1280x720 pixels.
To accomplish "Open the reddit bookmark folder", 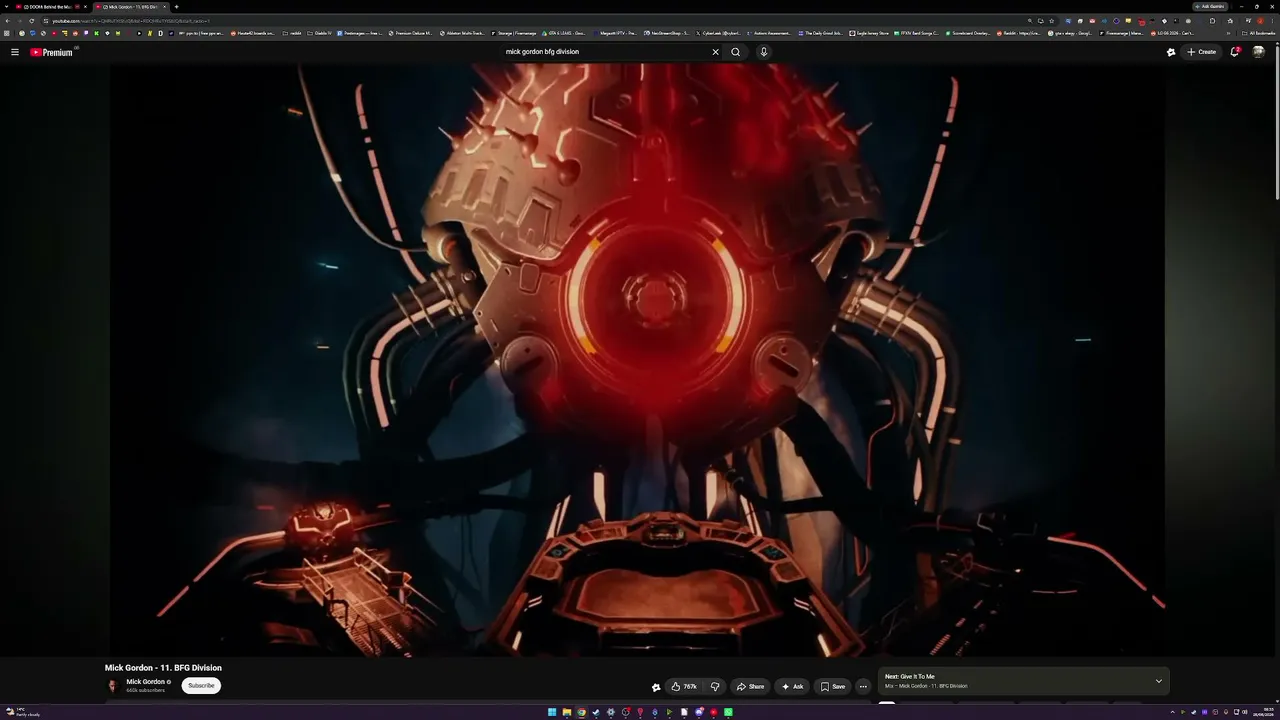I will click(292, 33).
